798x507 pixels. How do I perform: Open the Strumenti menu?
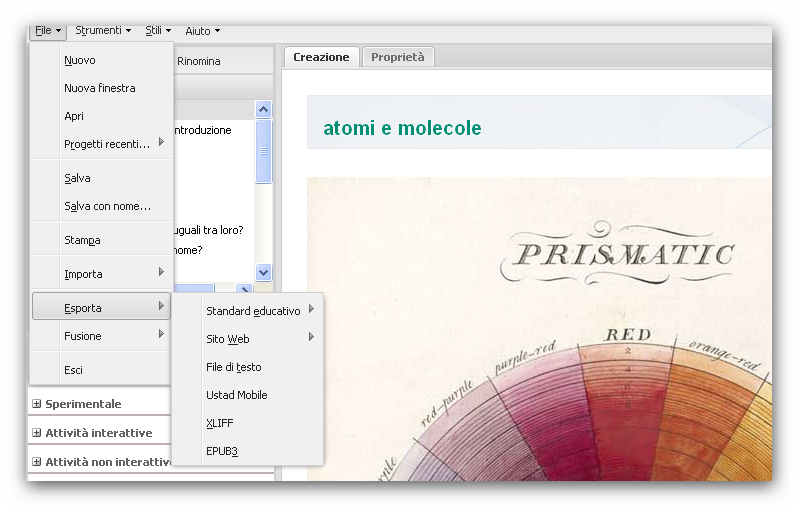click(x=103, y=31)
